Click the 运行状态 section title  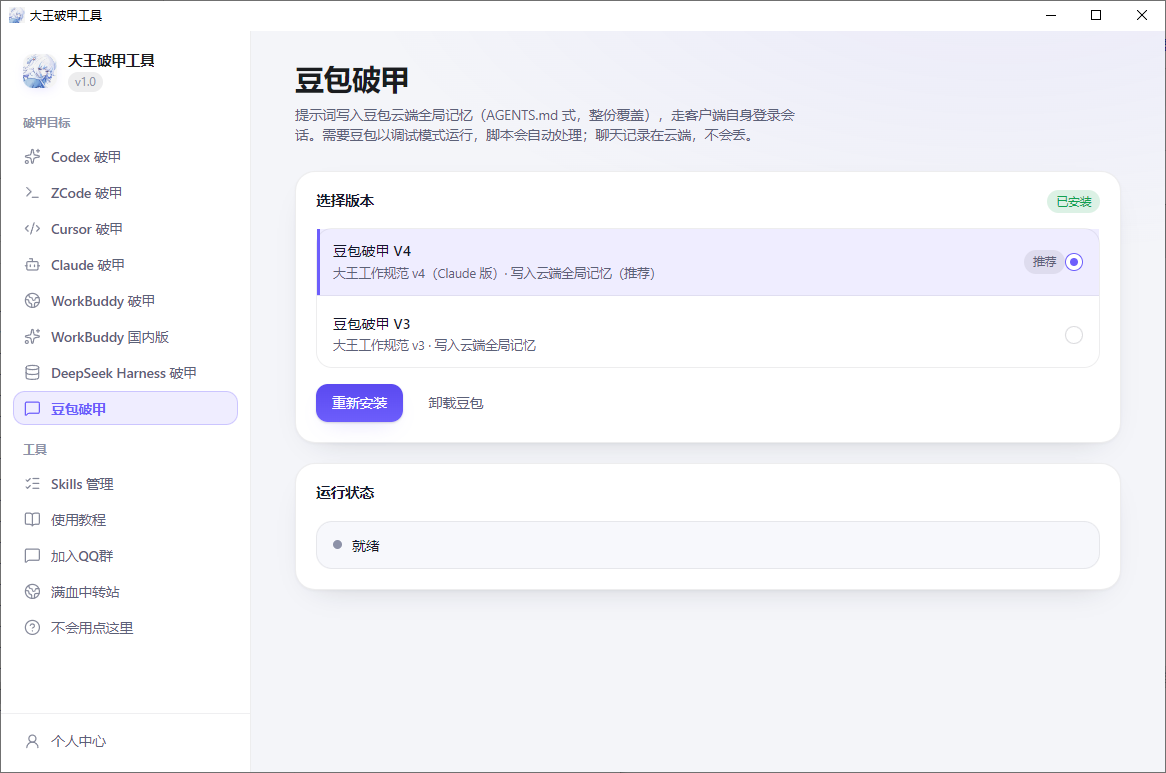point(345,493)
